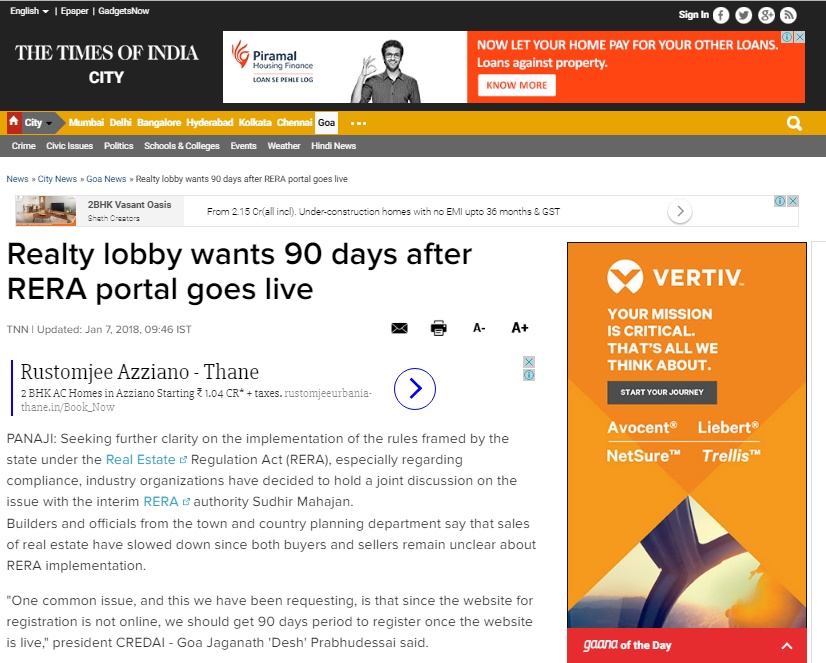826x663 pixels.
Task: Increase font size with A+ button
Action: 519,328
